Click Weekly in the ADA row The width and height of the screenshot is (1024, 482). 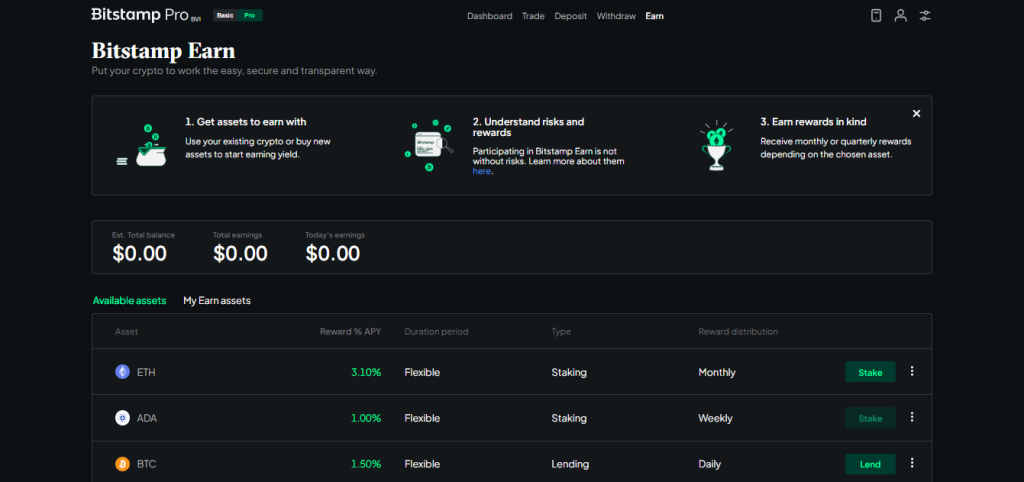tap(715, 418)
